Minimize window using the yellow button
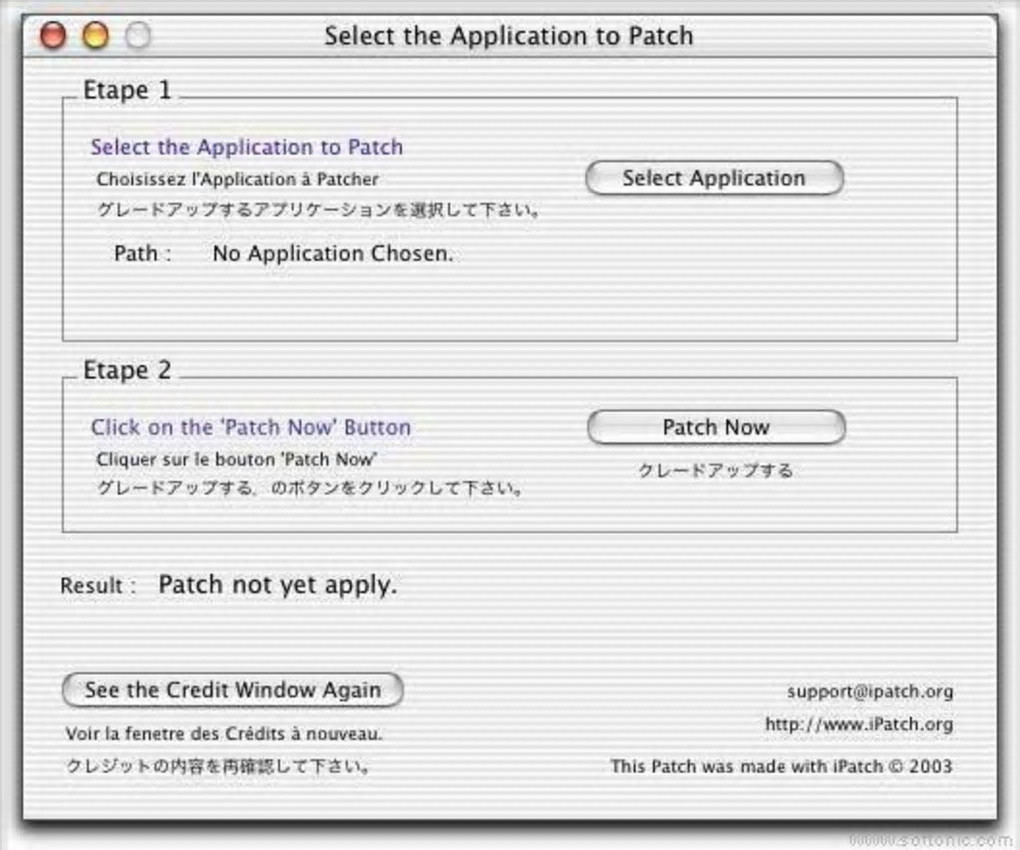Image resolution: width=1020 pixels, height=850 pixels. tap(95, 35)
